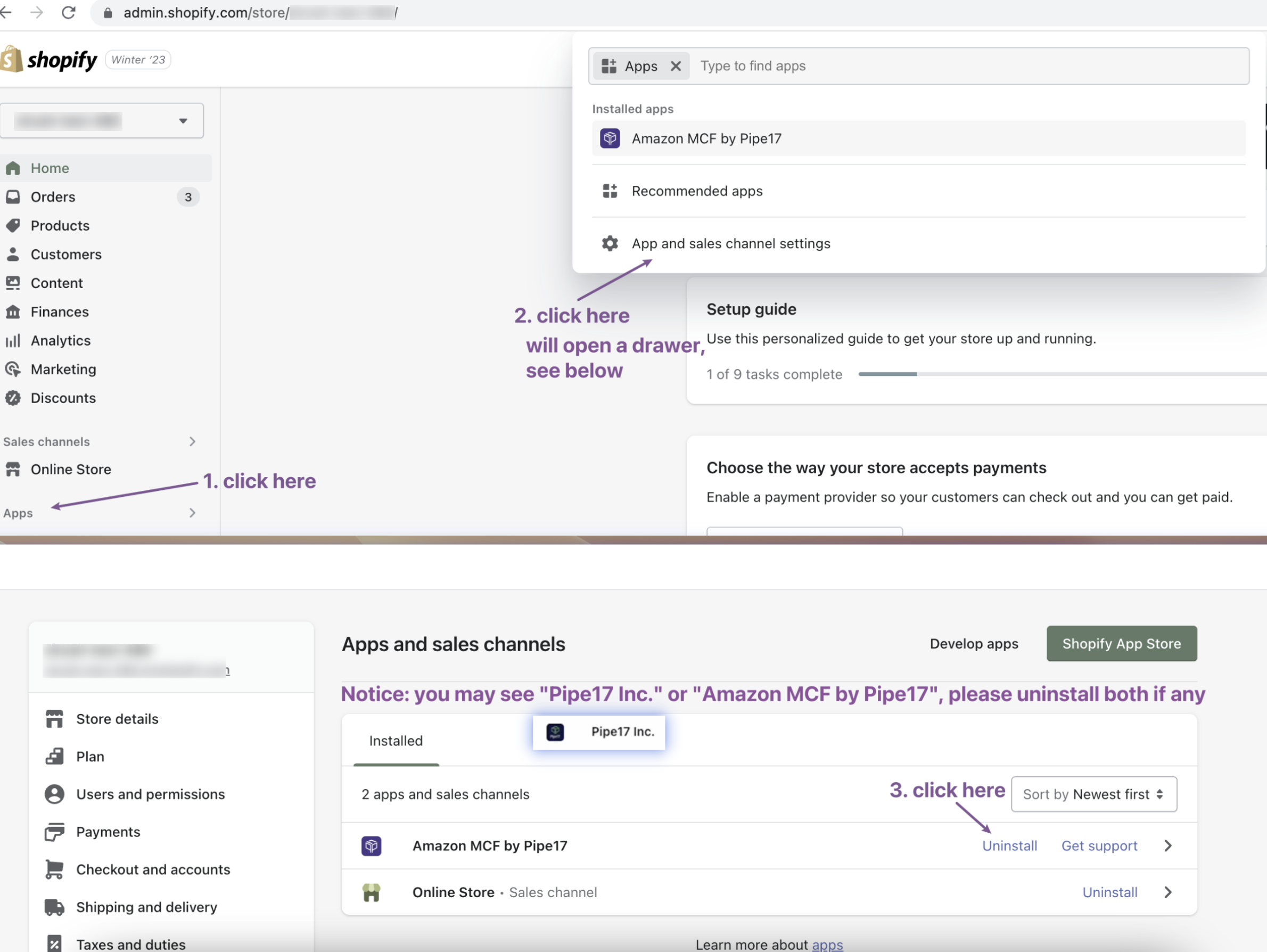Click the Online Store icon in installed list
The width and height of the screenshot is (1267, 952).
tap(372, 892)
